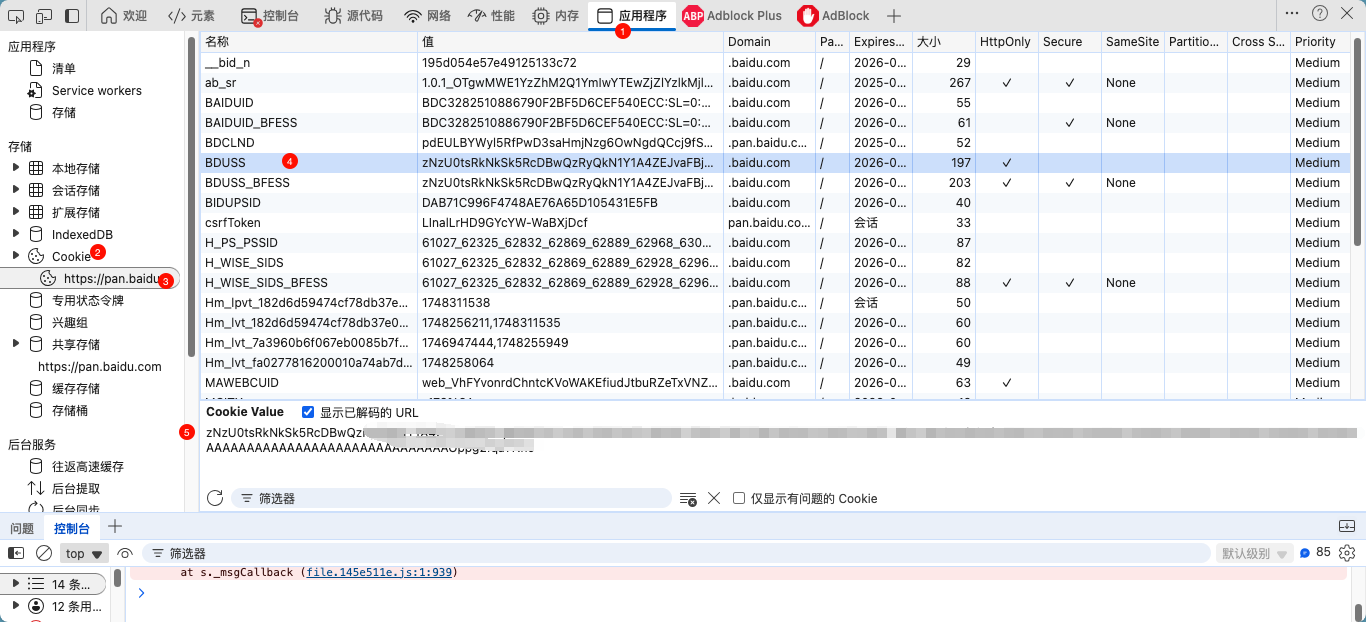1366x622 pixels.
Task: Open the live expression eye icon
Action: 125,553
